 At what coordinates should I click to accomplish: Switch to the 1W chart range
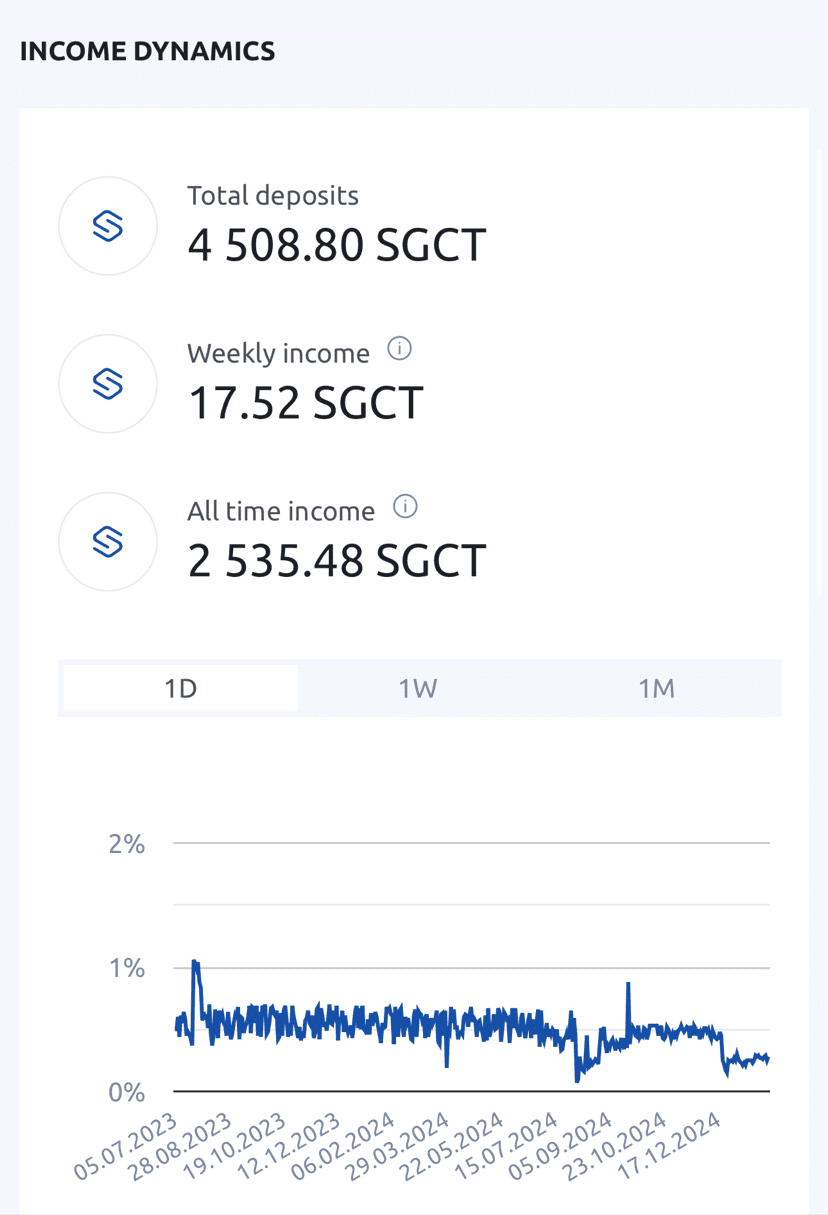(x=418, y=688)
